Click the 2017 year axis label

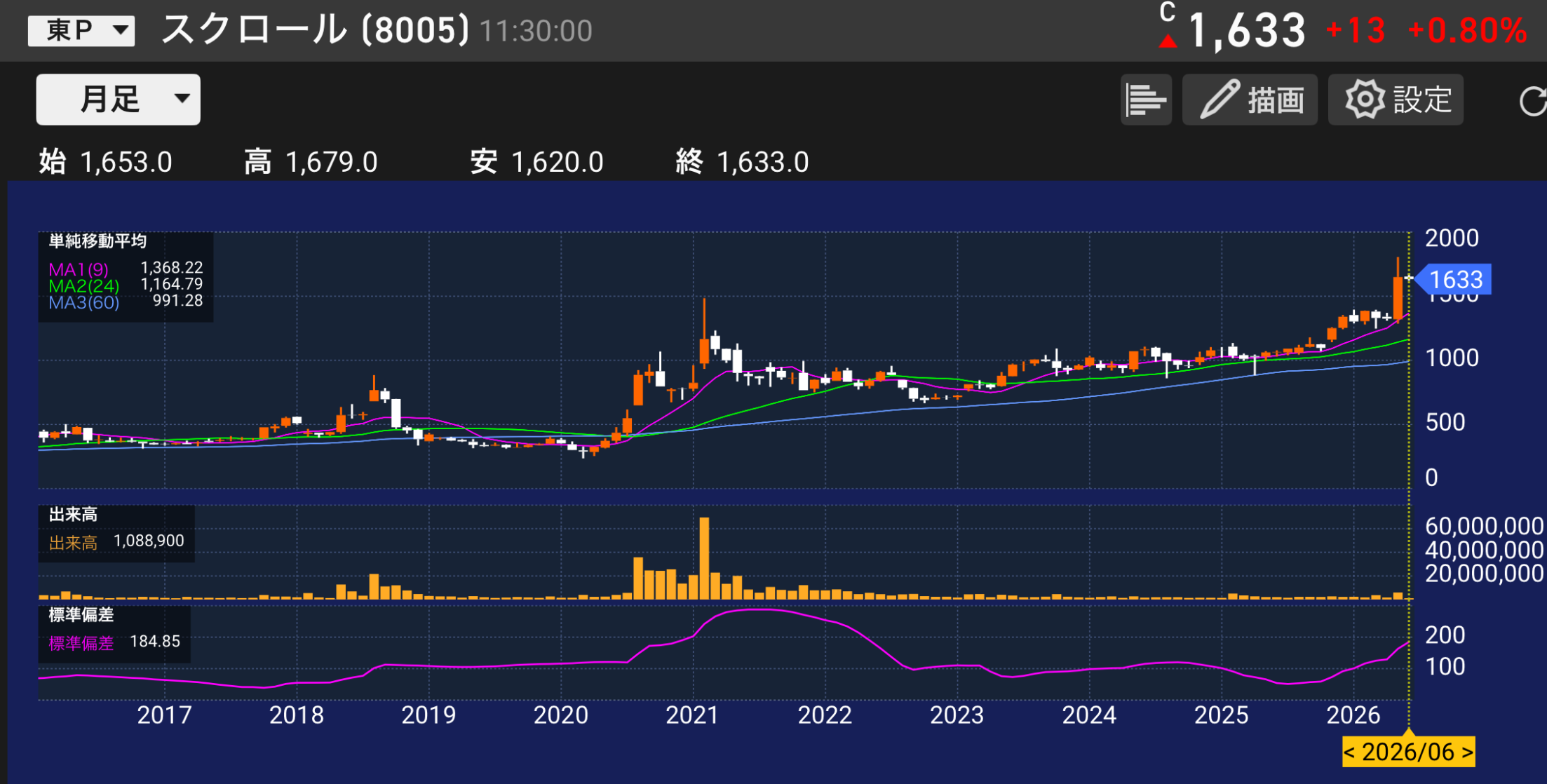point(164,715)
